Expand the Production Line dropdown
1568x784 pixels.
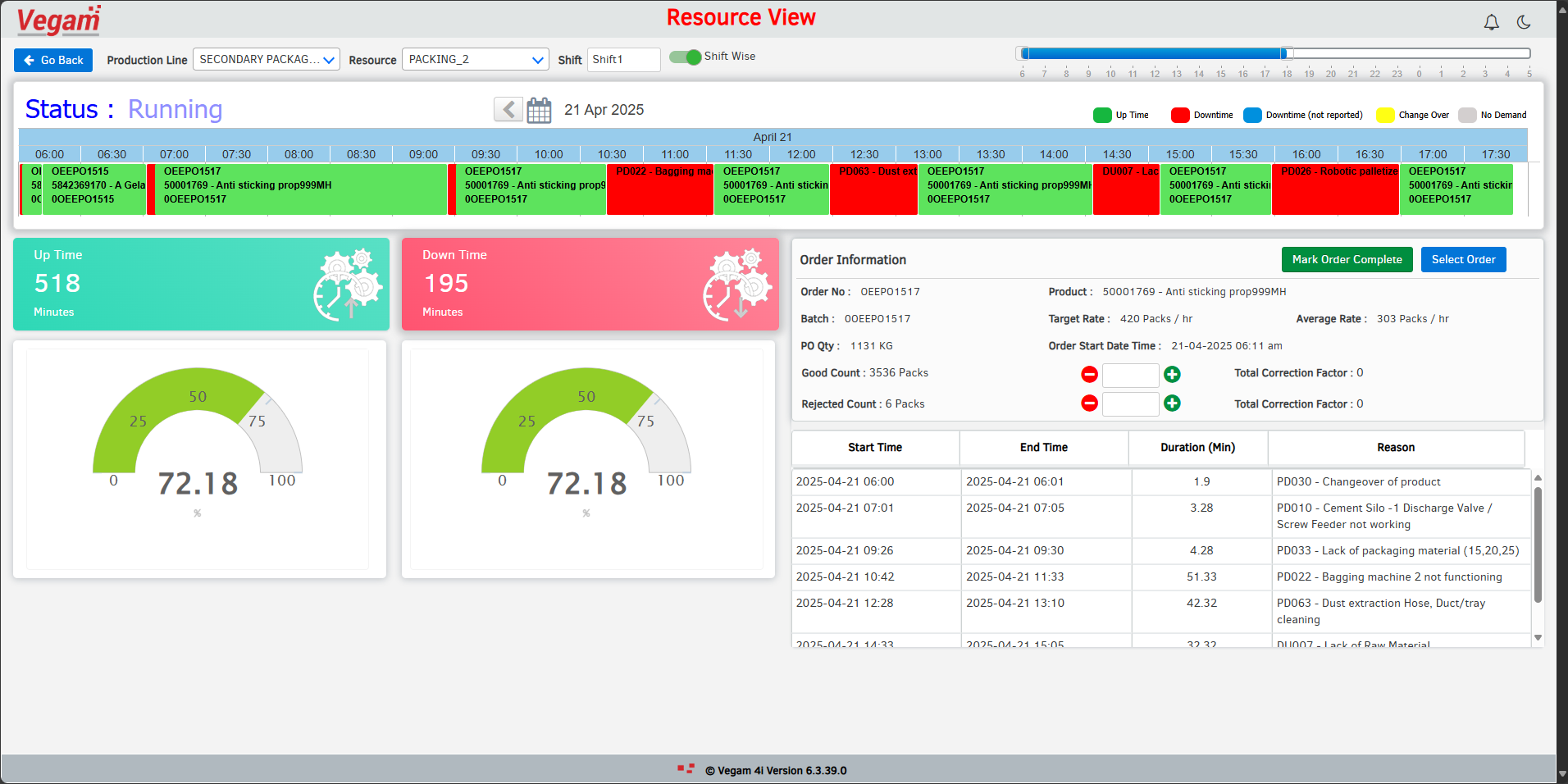[x=267, y=59]
